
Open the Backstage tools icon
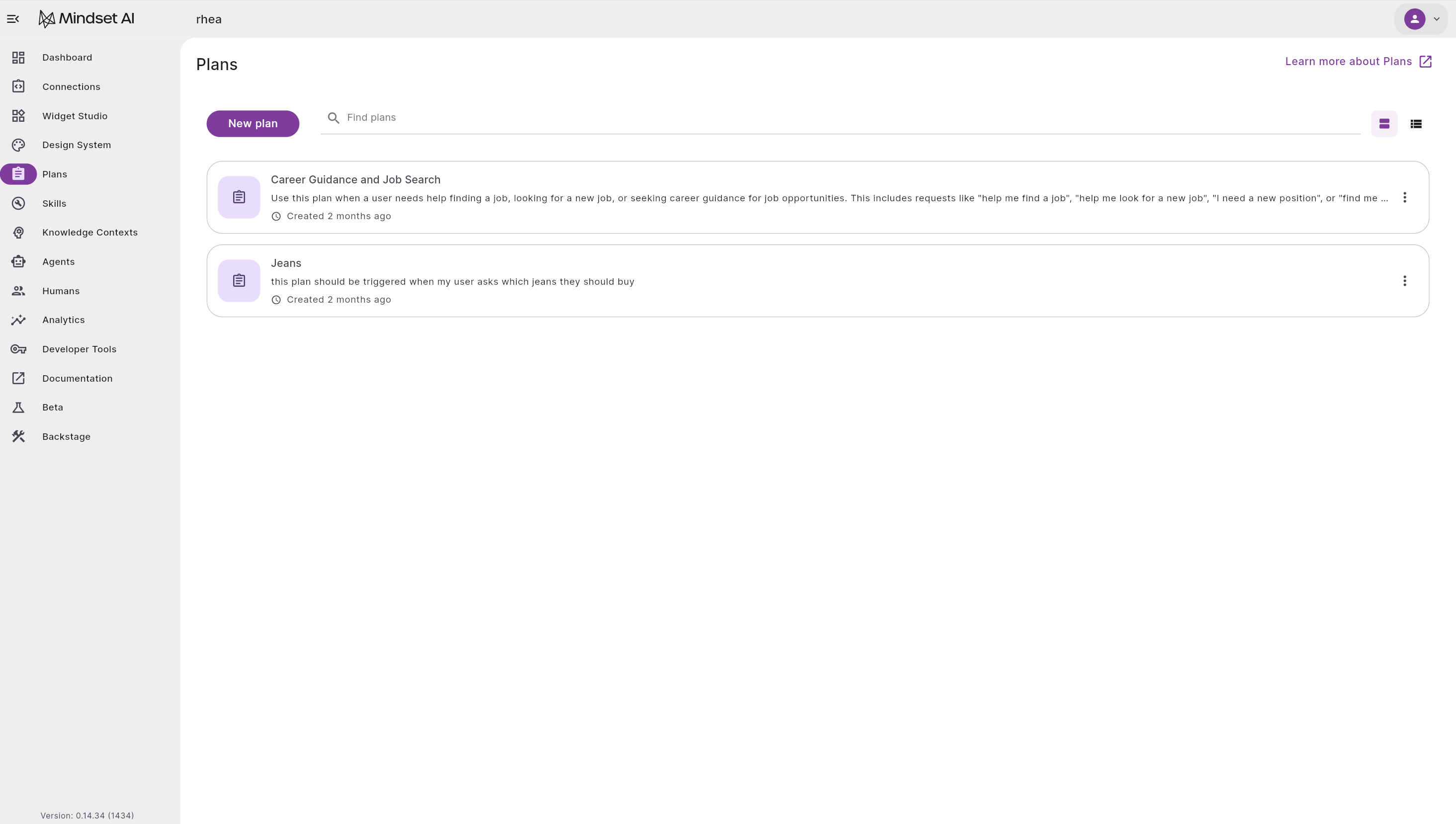coord(19,436)
